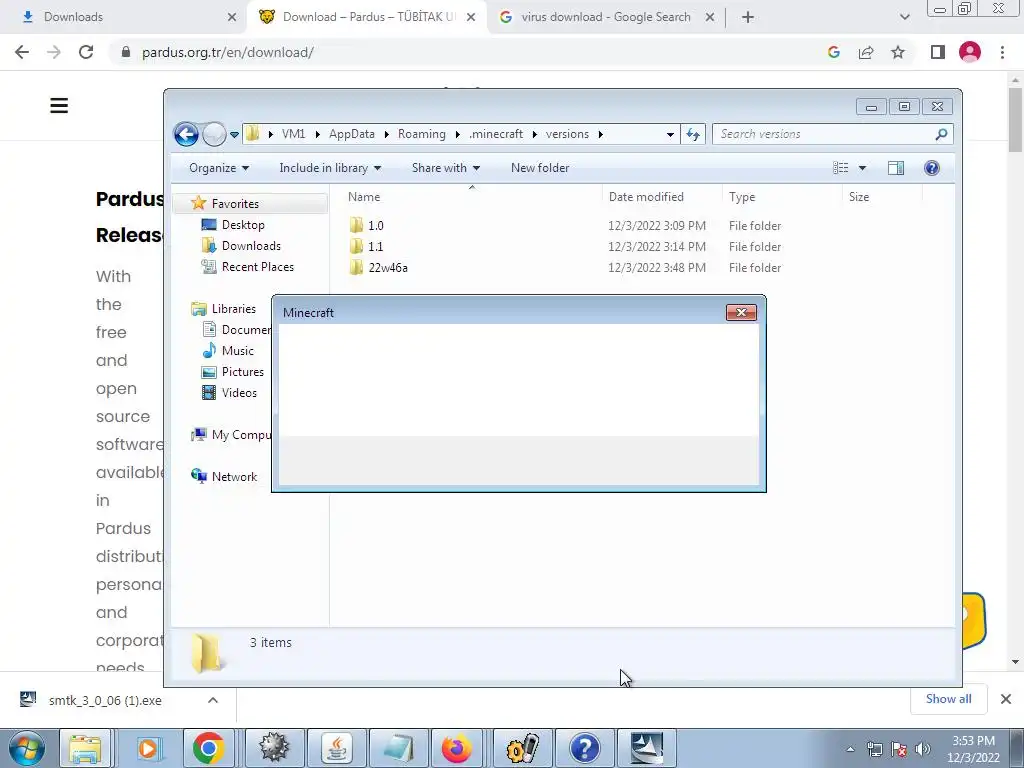Open the Organize menu
Screen dimensions: 1024x768
pos(219,168)
